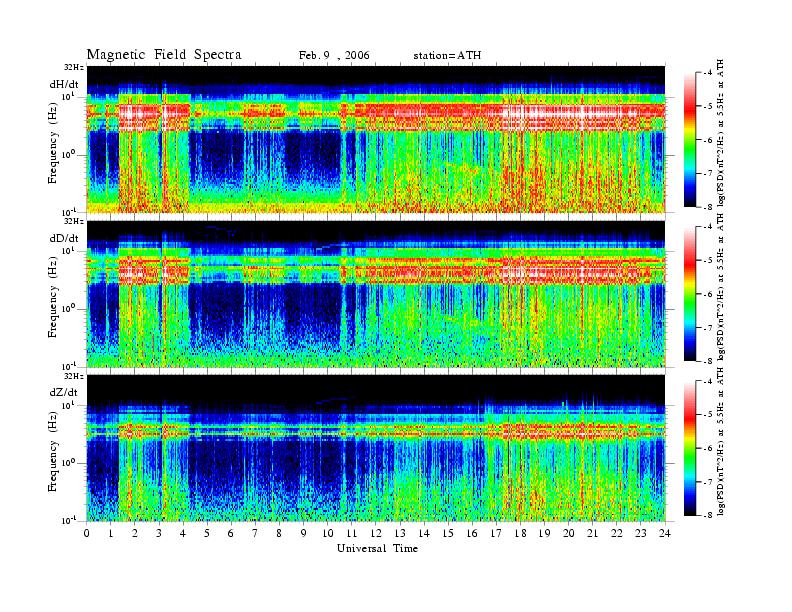This screenshot has height=612, width=792.
Task: Click the "24" tick on Universal Time axis
Action: (x=665, y=533)
